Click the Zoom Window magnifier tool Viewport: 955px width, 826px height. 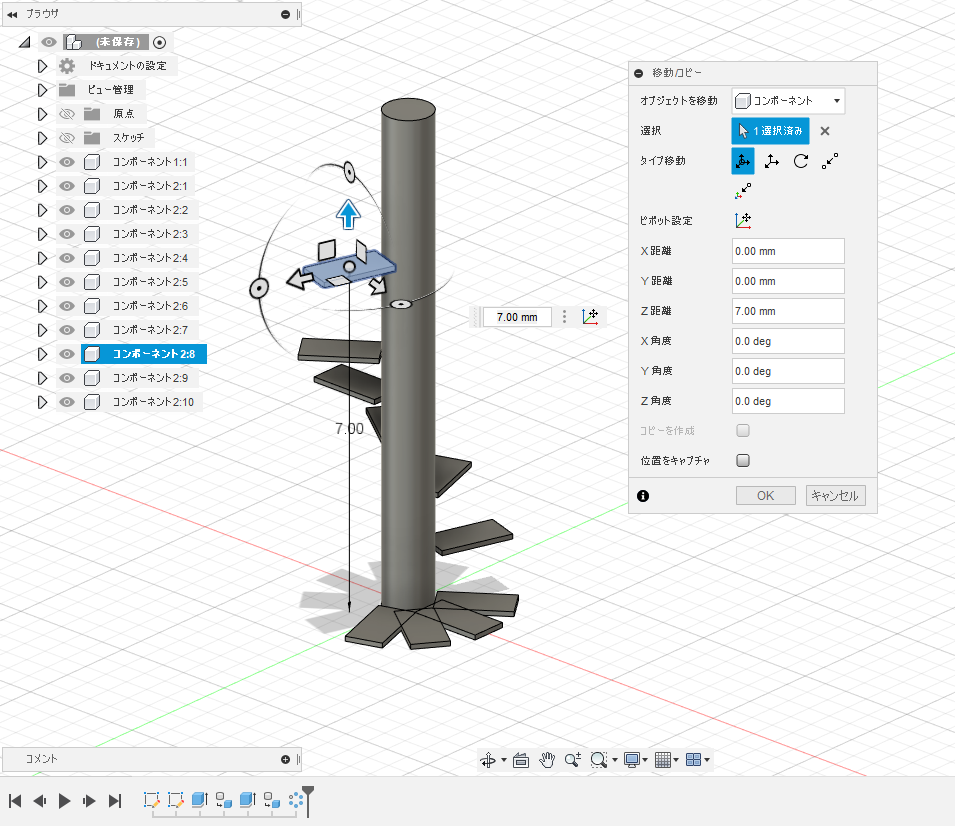(x=599, y=760)
